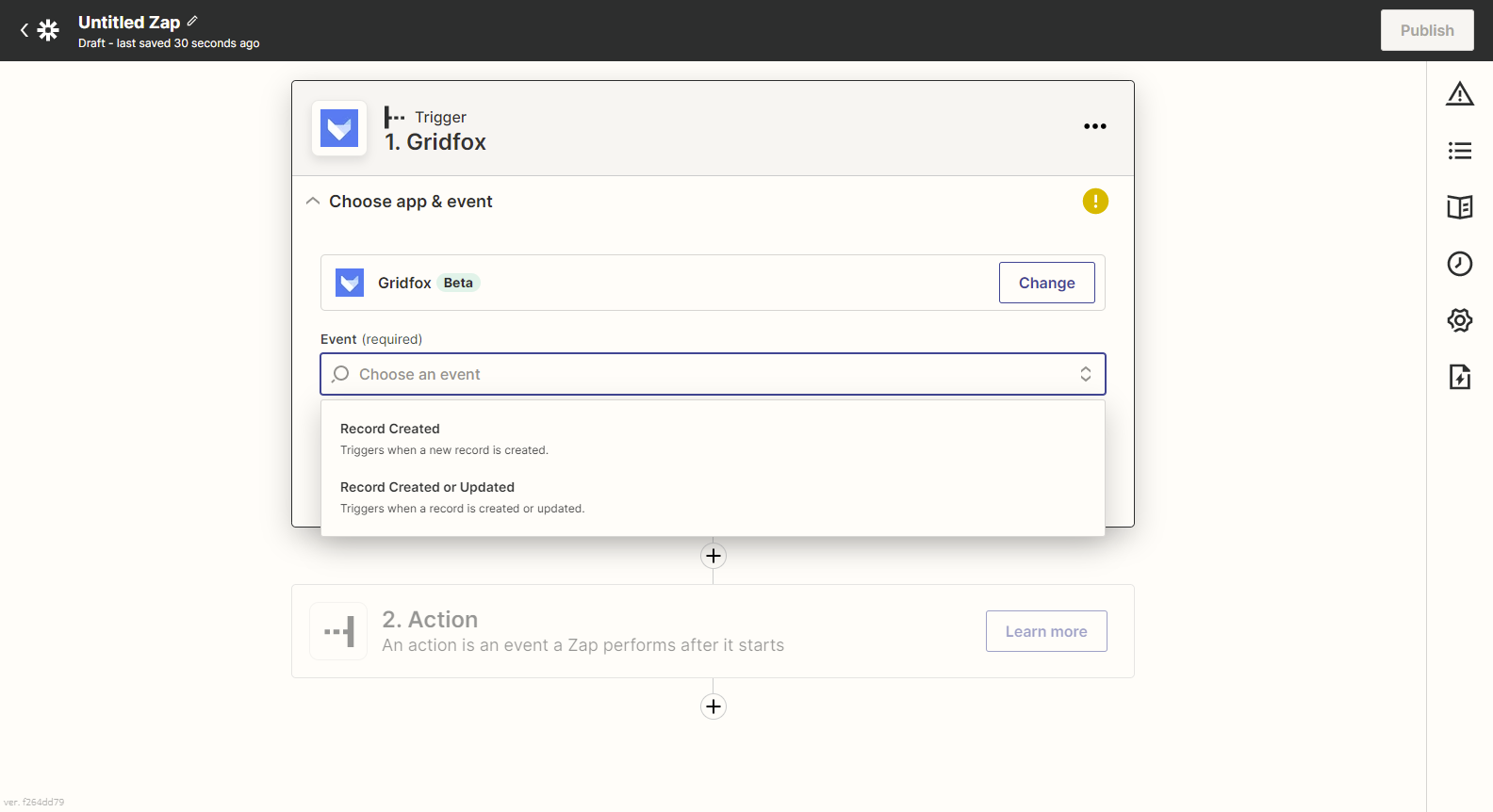The height and width of the screenshot is (812, 1493).
Task: Rename zap with the pencil icon
Action: pyautogui.click(x=192, y=21)
